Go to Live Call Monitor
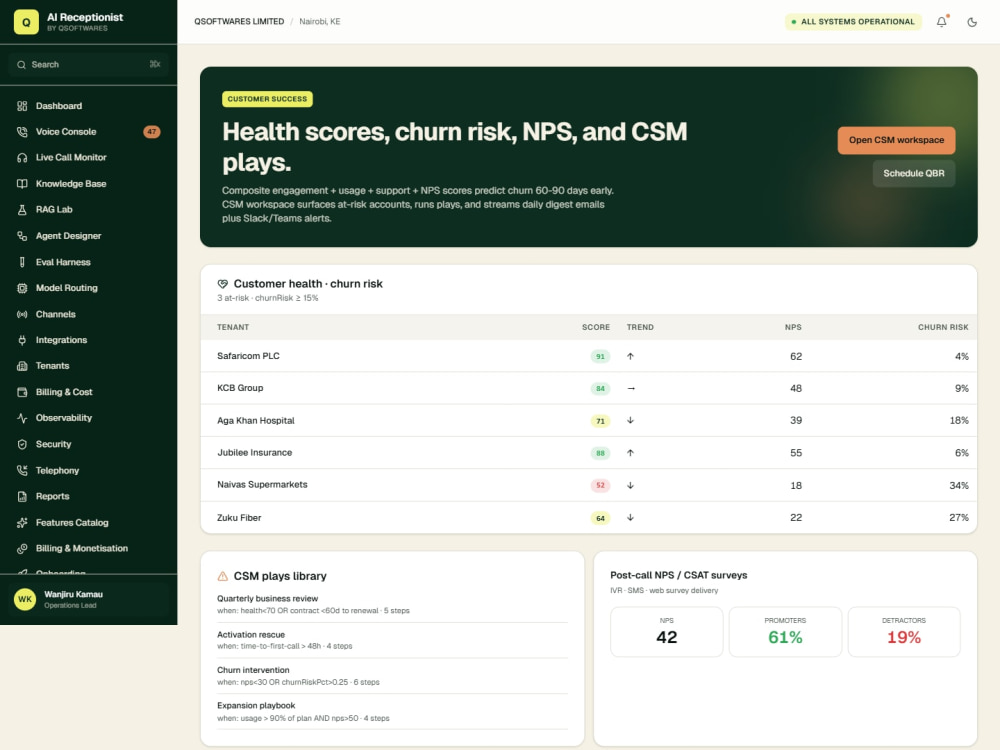1000x750 pixels. click(x=89, y=158)
